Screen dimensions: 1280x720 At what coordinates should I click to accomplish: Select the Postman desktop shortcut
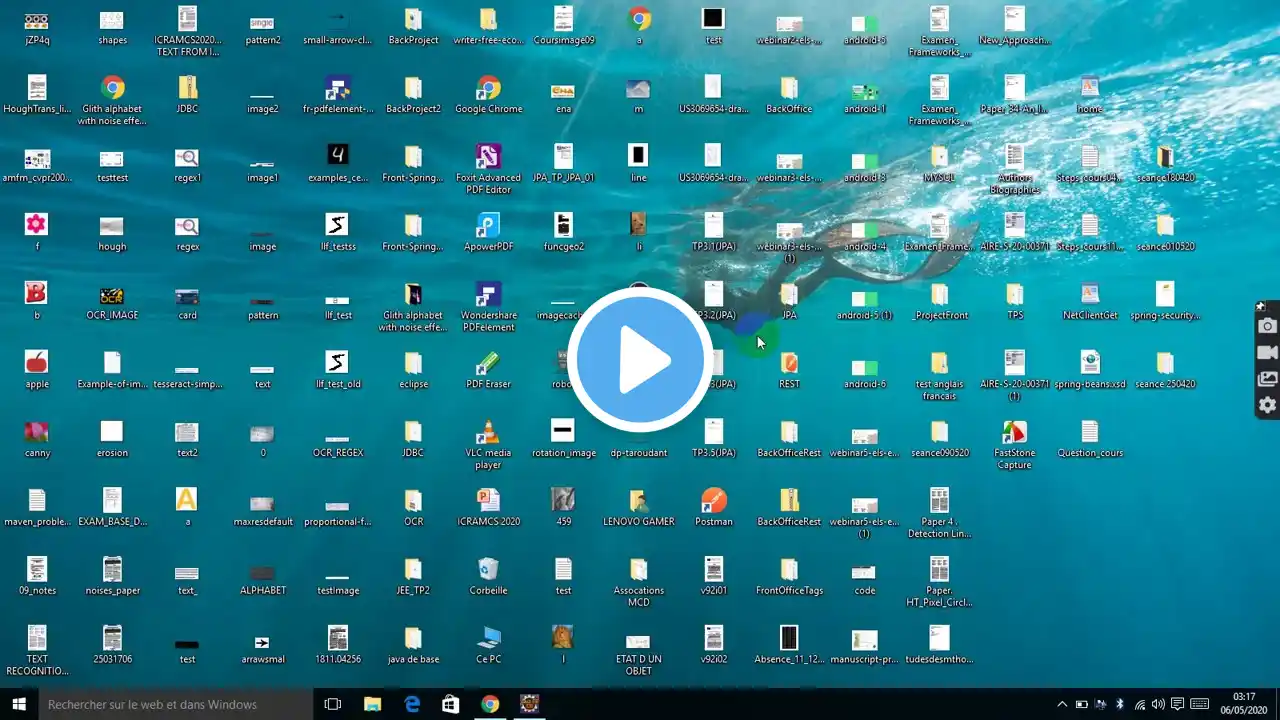point(714,508)
